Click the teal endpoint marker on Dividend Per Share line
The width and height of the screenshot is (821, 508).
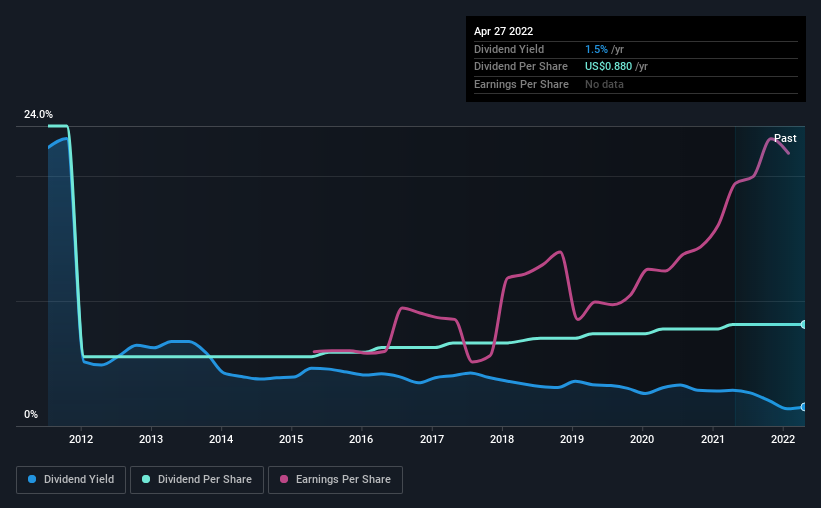click(804, 325)
